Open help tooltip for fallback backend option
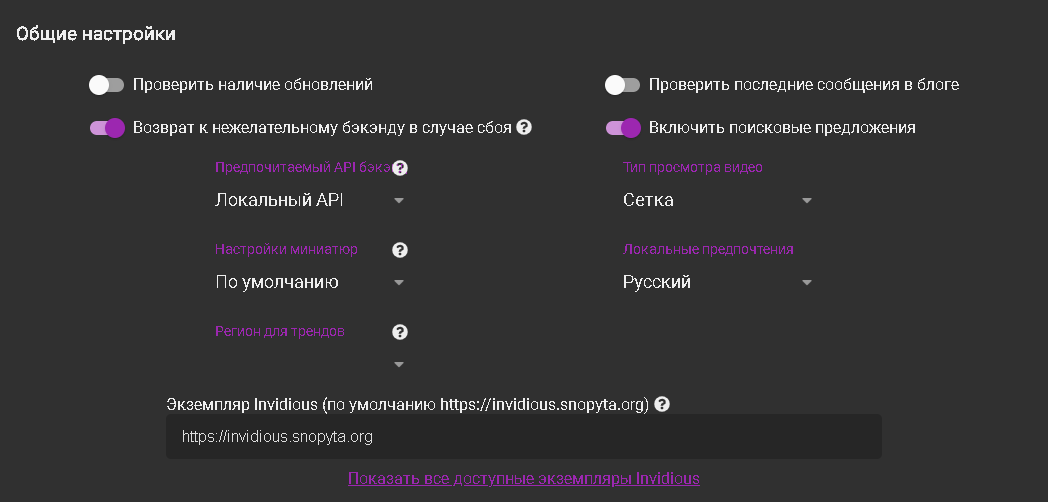The height and width of the screenshot is (502, 1048). [x=524, y=128]
